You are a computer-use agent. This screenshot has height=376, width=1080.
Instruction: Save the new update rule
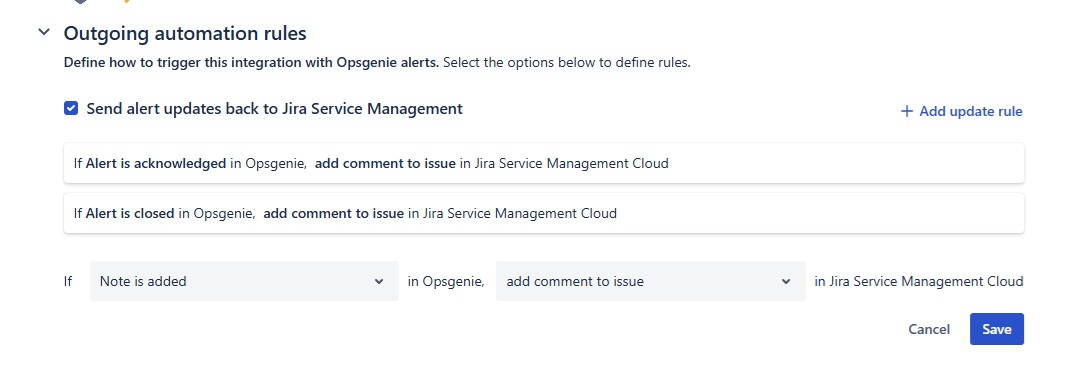(x=997, y=329)
